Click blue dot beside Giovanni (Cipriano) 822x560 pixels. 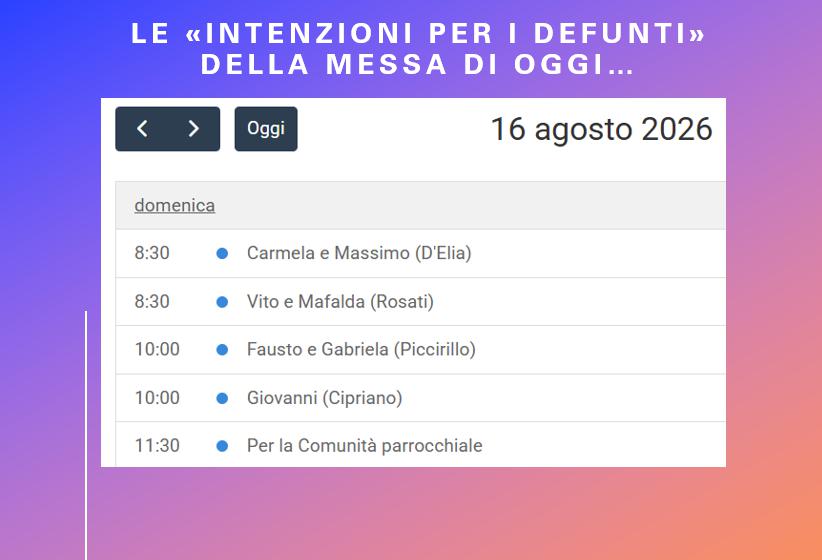pyautogui.click(x=222, y=399)
